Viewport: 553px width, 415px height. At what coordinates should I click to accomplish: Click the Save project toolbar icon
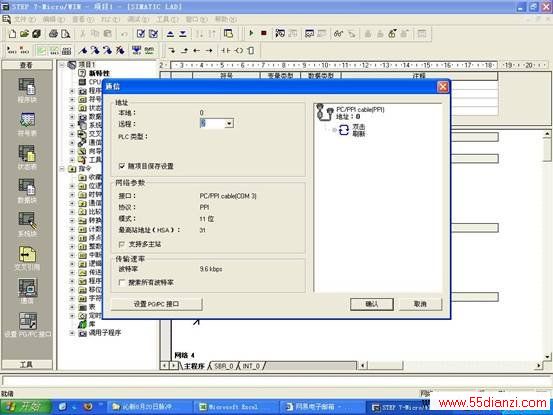36,34
